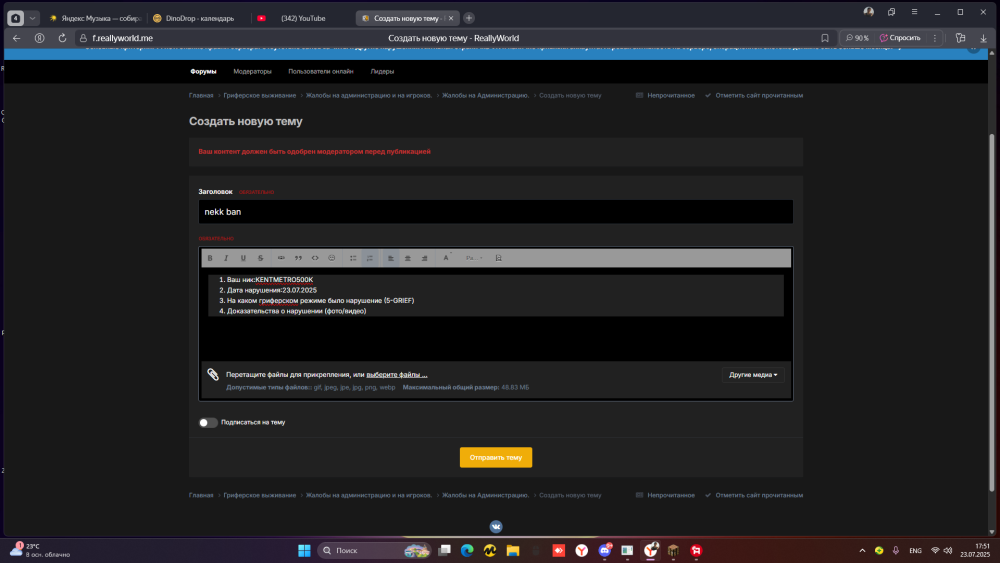Focus the "Заголовок" title input field
The width and height of the screenshot is (1000, 563).
click(496, 212)
